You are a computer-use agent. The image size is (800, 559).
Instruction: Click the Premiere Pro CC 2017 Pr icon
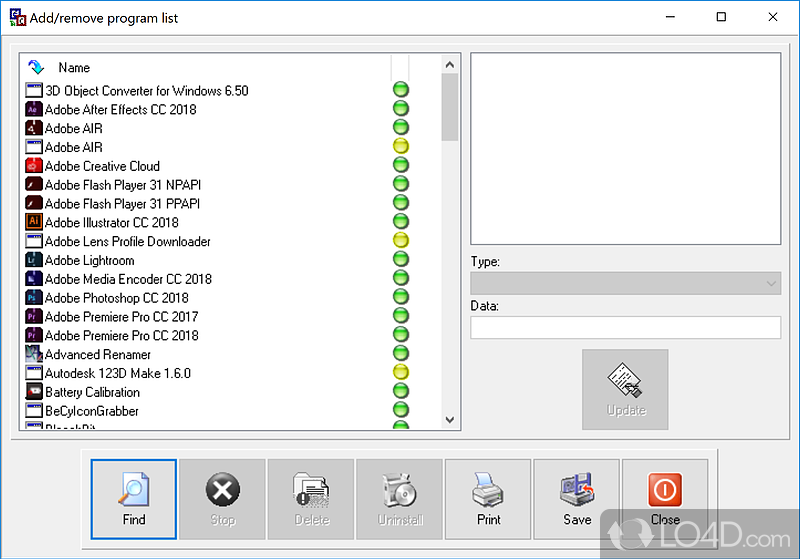(34, 316)
